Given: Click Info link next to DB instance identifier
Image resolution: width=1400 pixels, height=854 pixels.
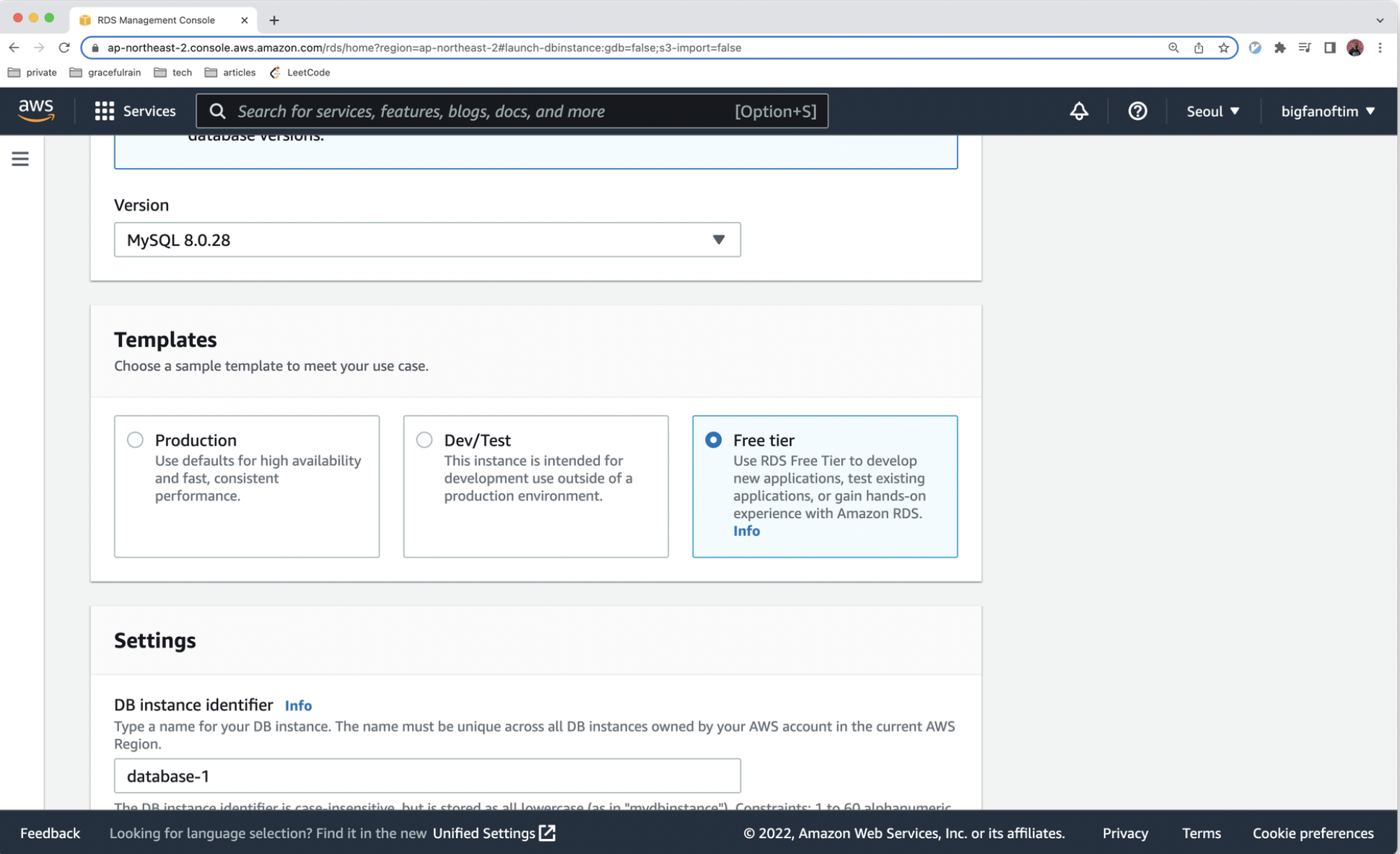Looking at the screenshot, I should tap(298, 705).
